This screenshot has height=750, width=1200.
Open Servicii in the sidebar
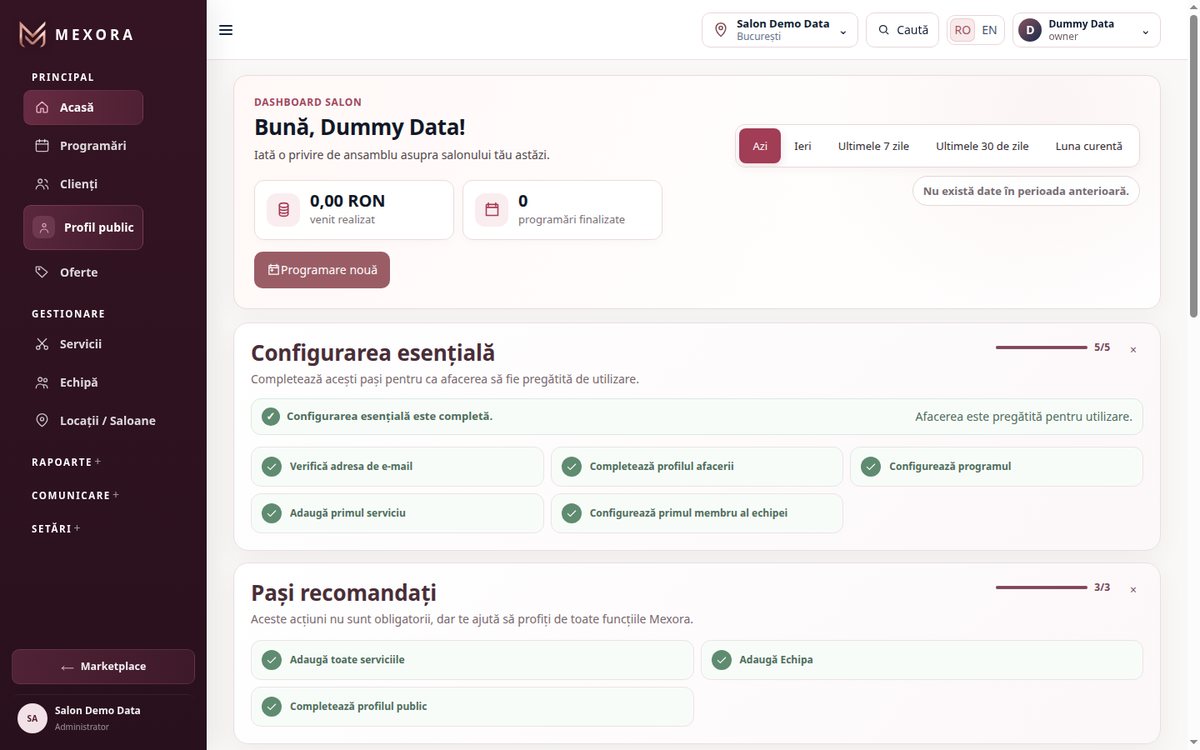83,344
